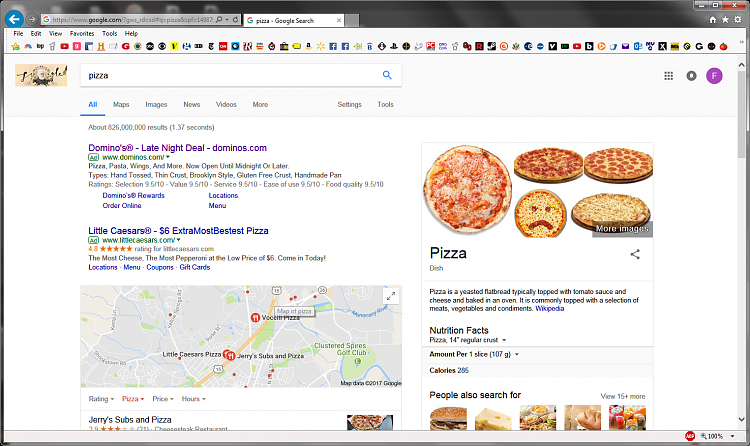Image resolution: width=750 pixels, height=446 pixels.
Task: Refresh the page from the address bar
Action: coord(235,20)
